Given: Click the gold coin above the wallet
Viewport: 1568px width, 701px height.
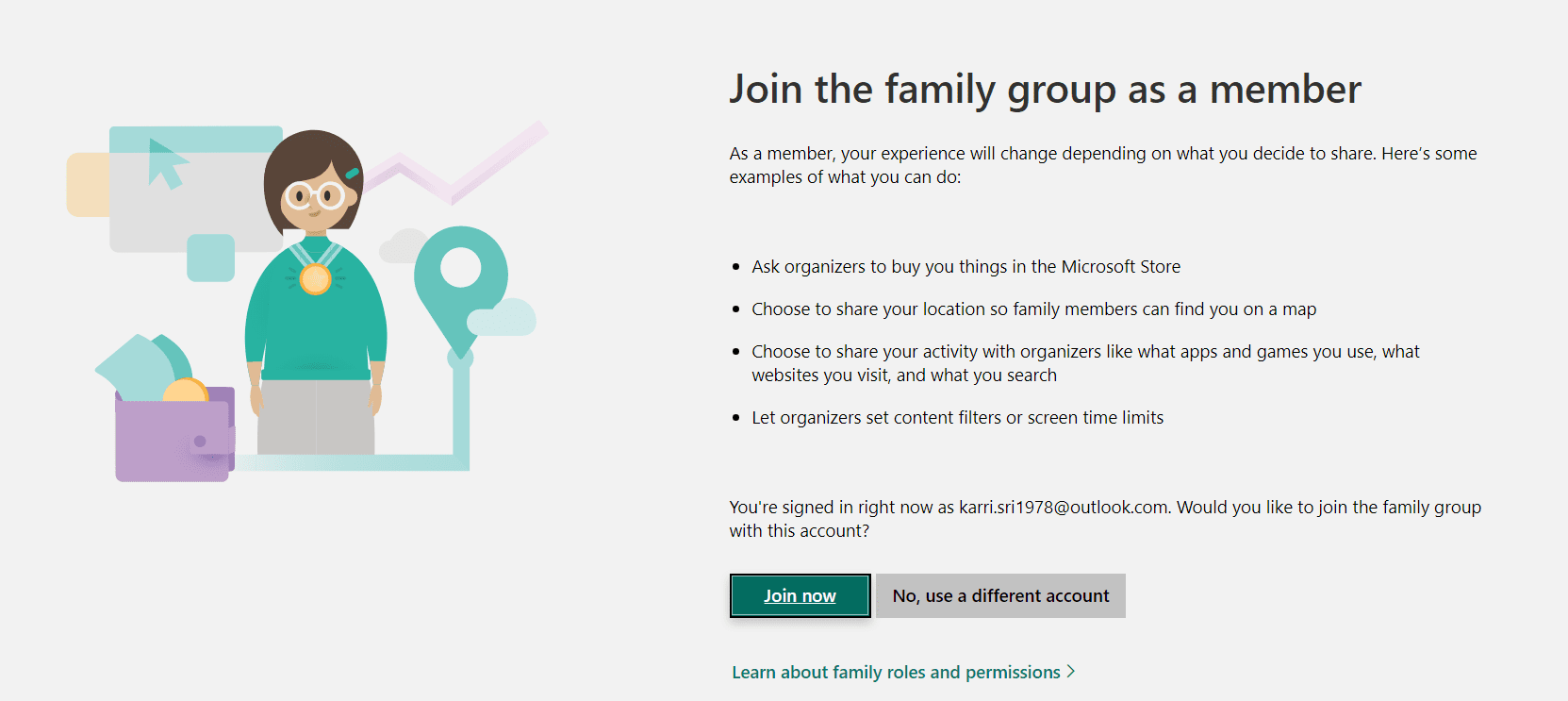Looking at the screenshot, I should (186, 389).
